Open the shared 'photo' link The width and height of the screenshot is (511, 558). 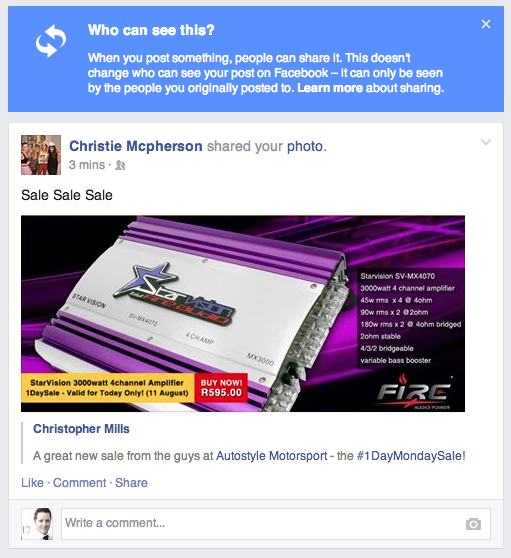pos(305,146)
